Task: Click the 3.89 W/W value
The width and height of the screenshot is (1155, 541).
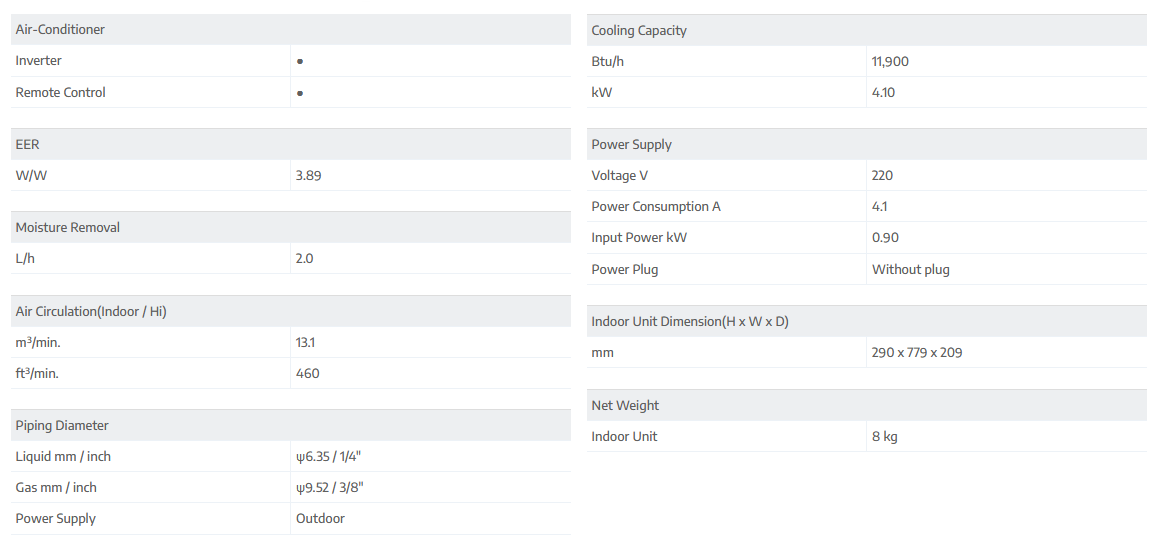Action: [308, 175]
